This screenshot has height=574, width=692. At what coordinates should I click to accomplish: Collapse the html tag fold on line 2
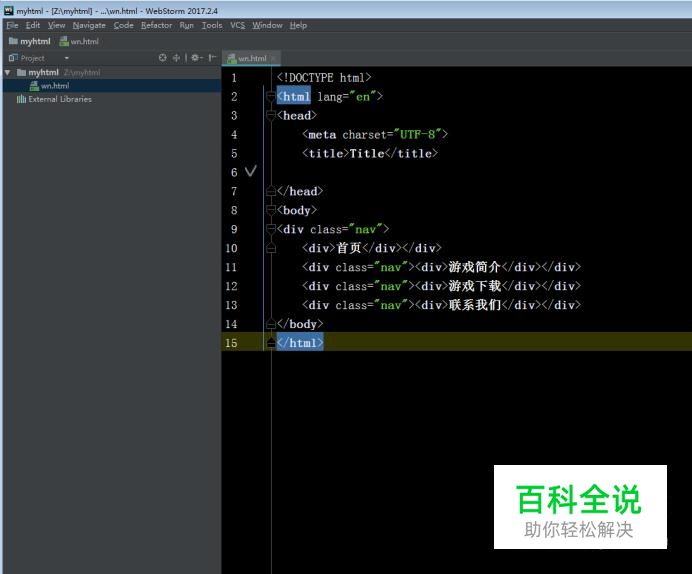271,97
